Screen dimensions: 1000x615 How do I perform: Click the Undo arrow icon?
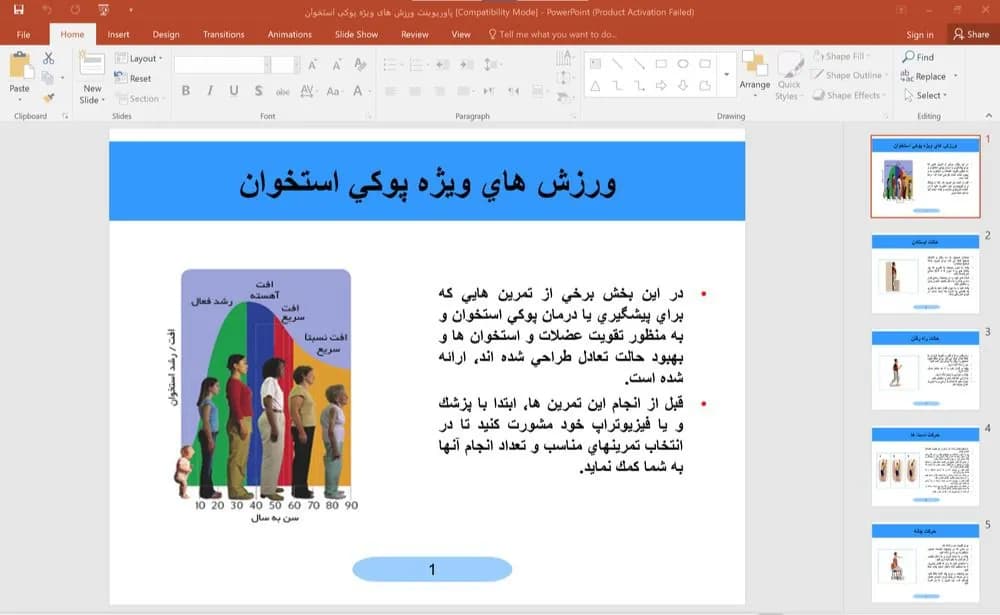(47, 10)
